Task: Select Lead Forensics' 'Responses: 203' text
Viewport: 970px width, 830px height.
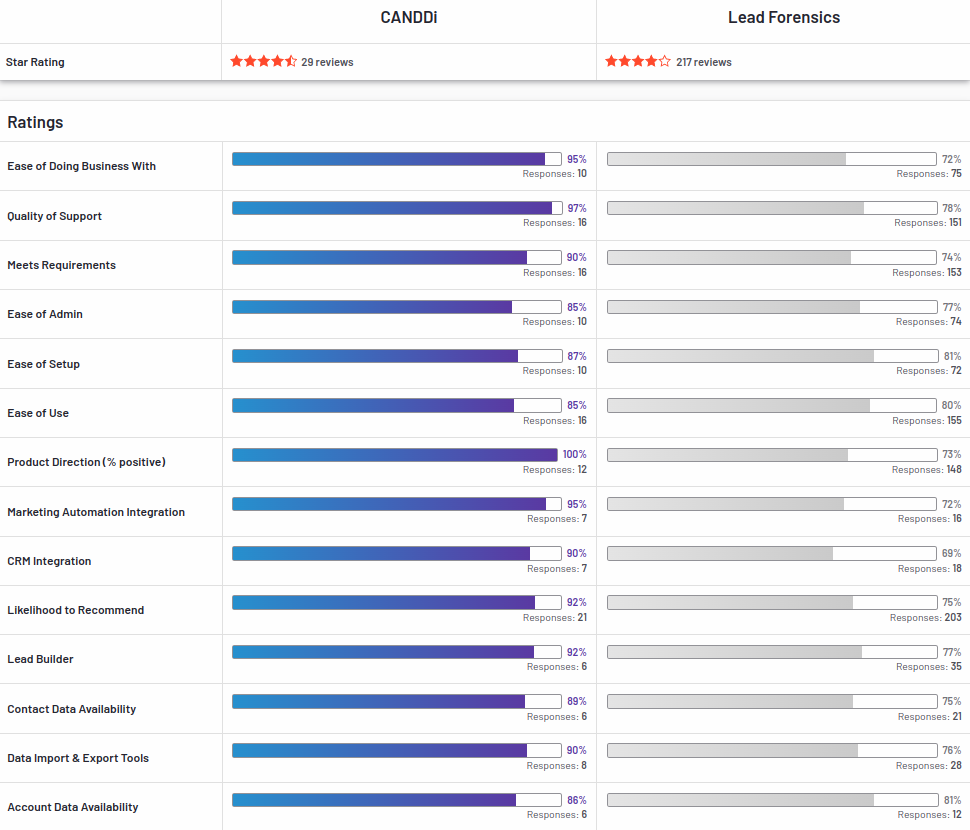Action: pos(925,617)
